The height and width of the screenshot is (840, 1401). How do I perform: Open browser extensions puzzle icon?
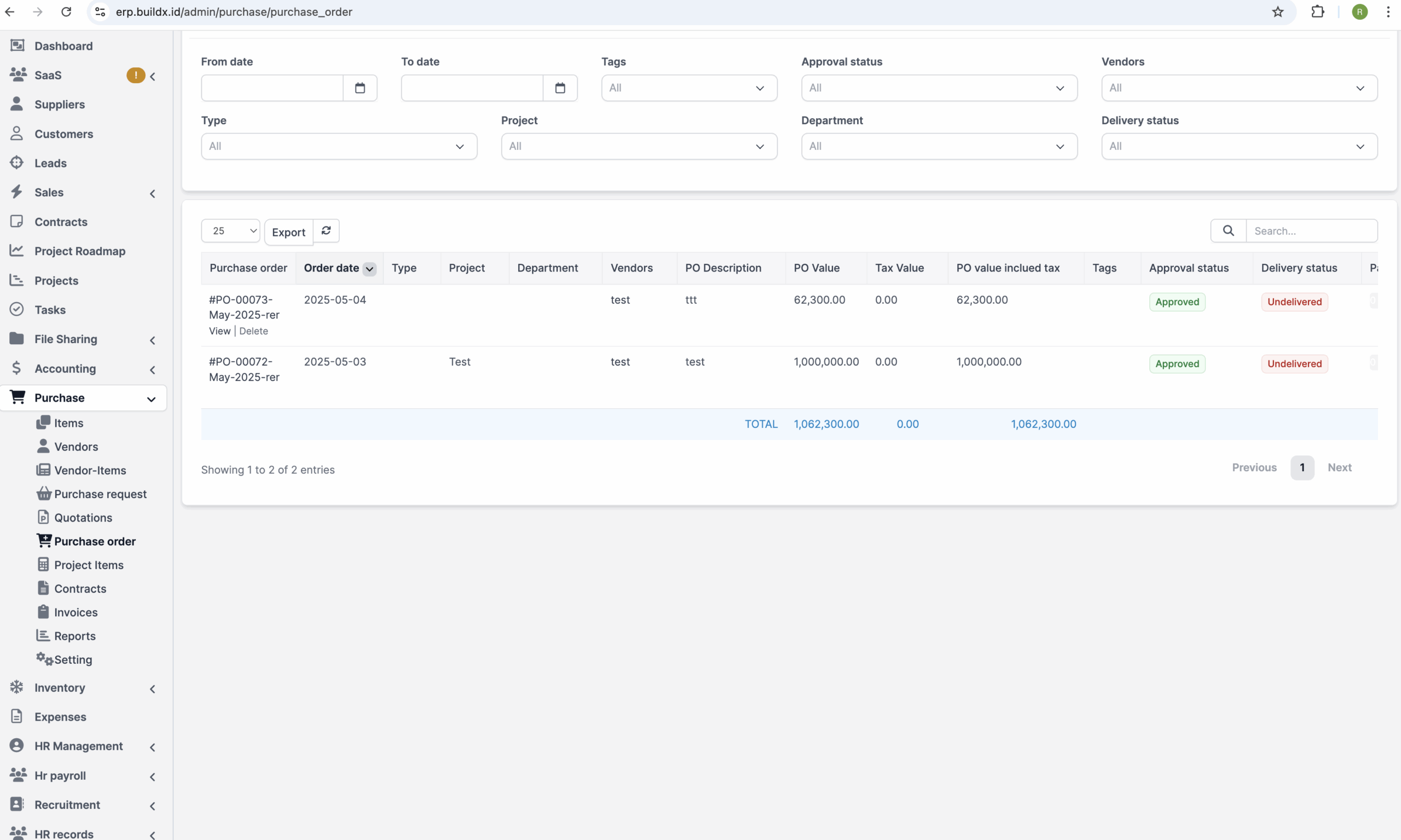pos(1317,12)
